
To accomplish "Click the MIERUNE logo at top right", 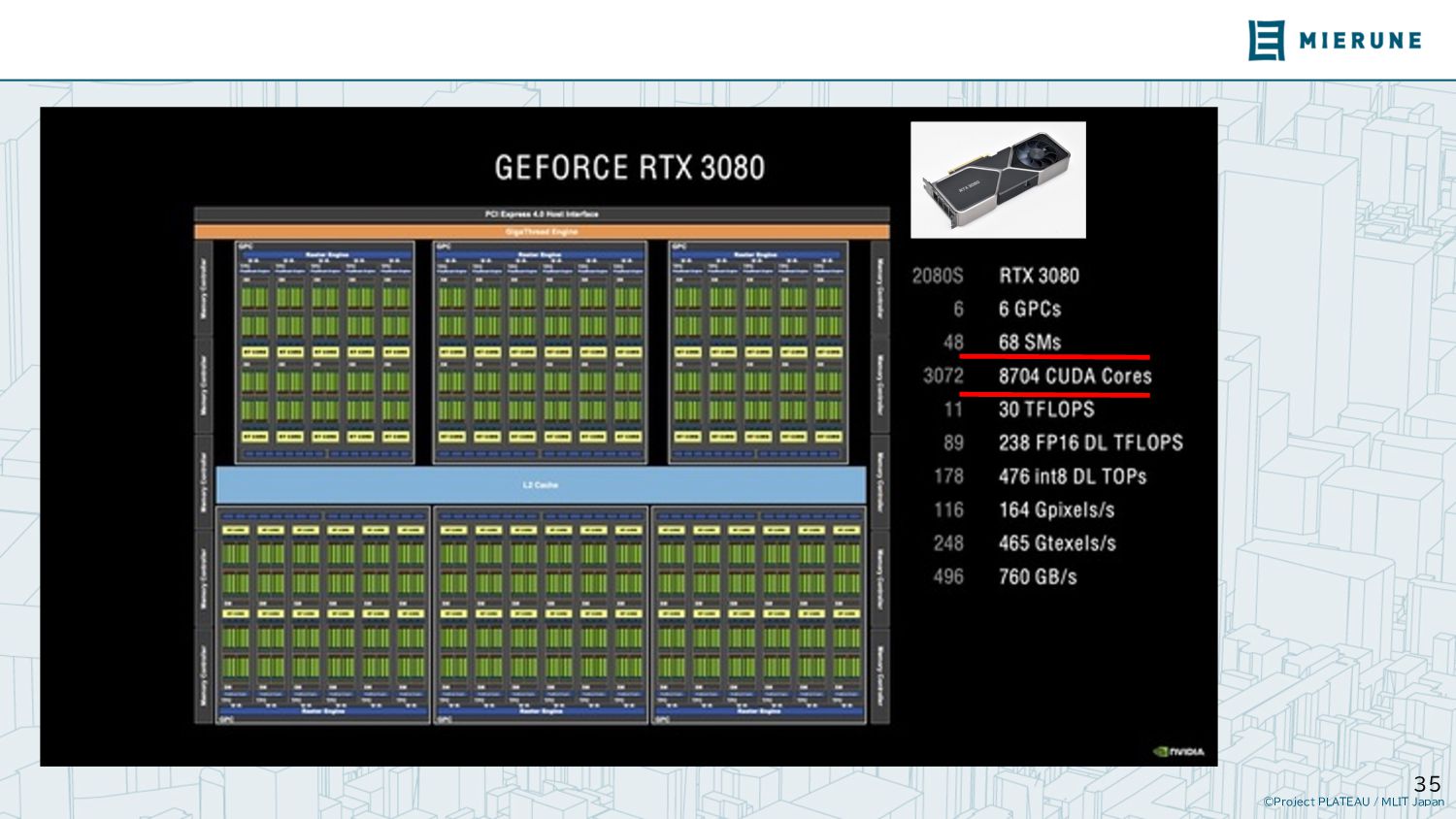I will [1335, 40].
